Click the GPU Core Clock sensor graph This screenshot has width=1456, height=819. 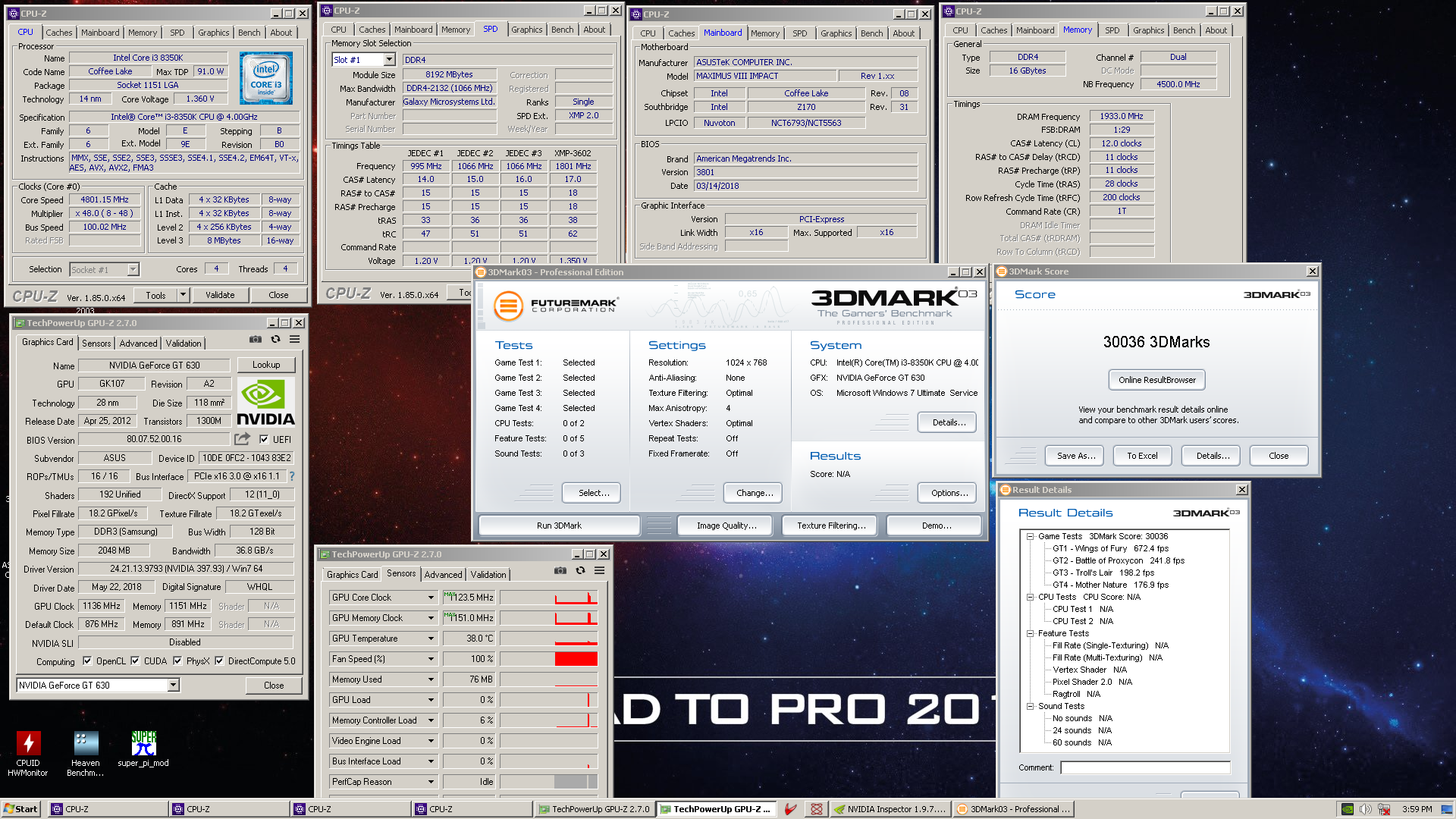pyautogui.click(x=549, y=598)
